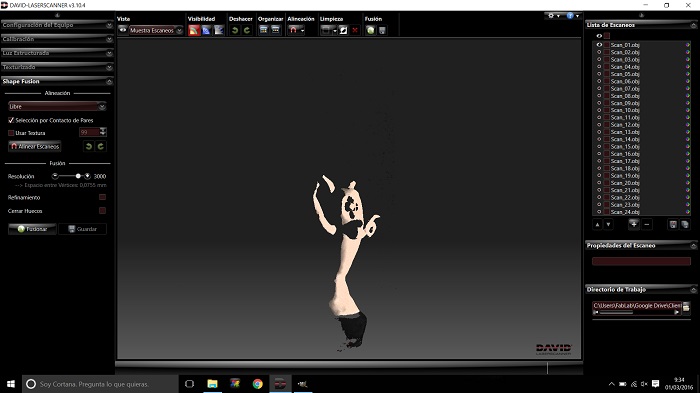Redo alignment with the green arrow beside Alinear Escaneos
The height and width of the screenshot is (393, 700).
click(101, 146)
